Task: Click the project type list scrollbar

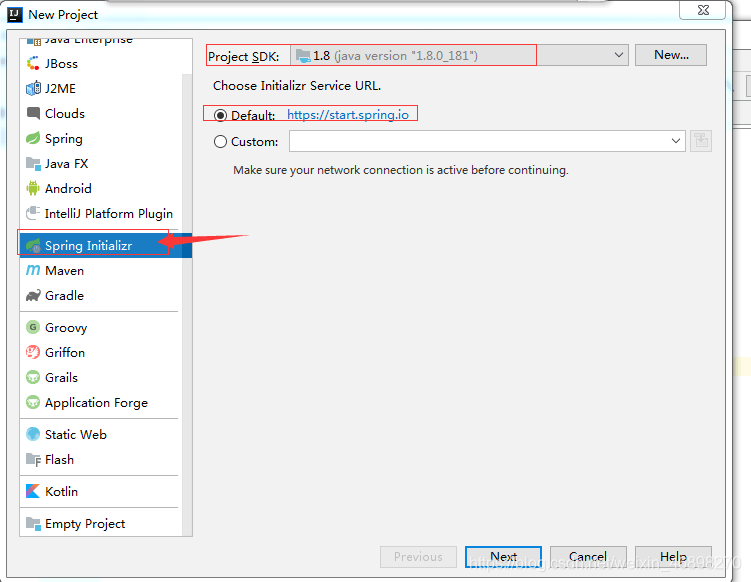Action: [187, 304]
